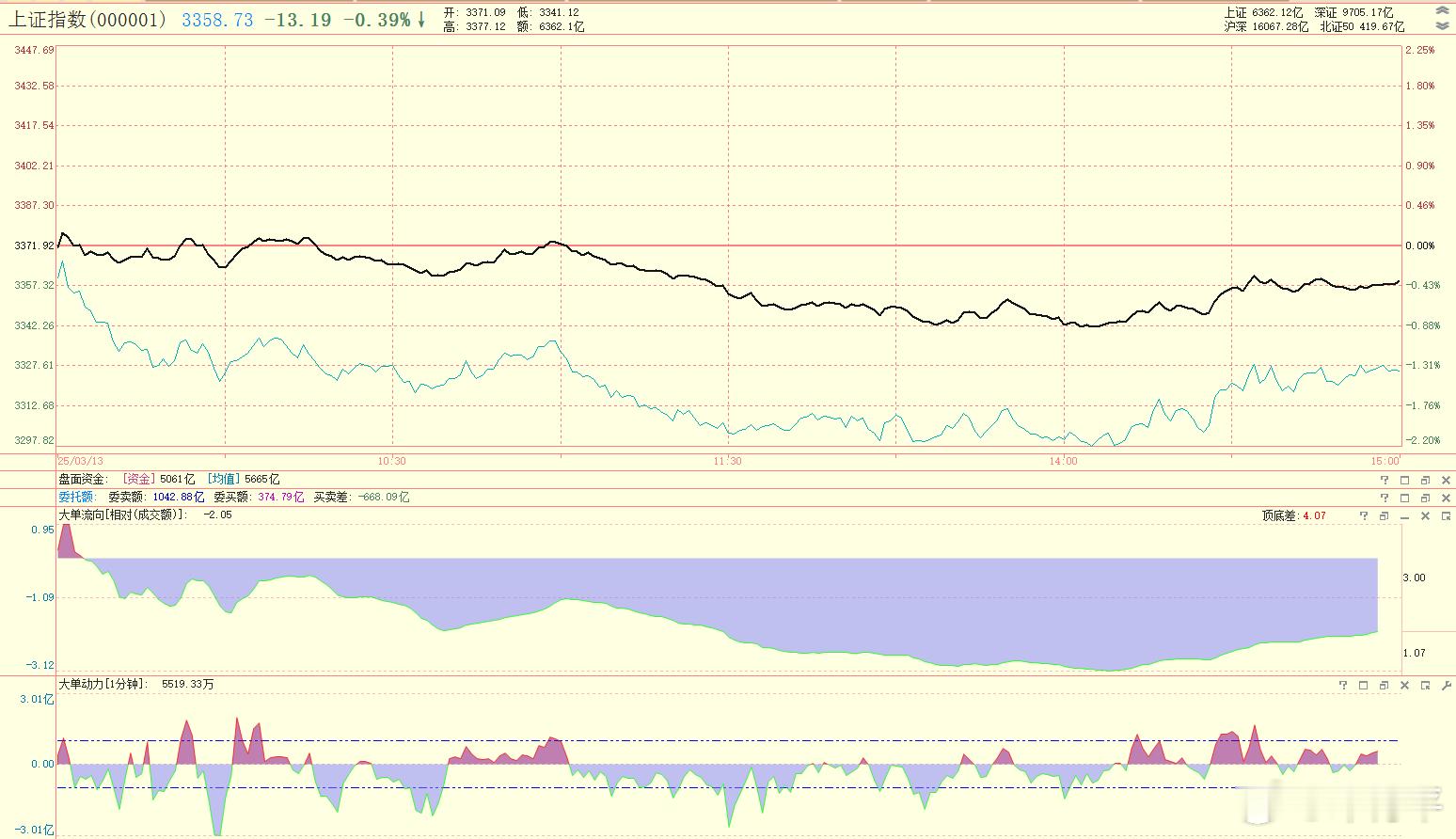Restore the 委托额 panel window
1456x839 pixels.
[1425, 498]
